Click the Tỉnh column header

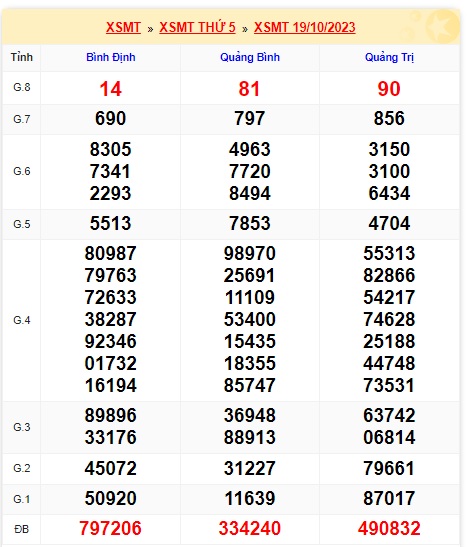click(x=22, y=57)
